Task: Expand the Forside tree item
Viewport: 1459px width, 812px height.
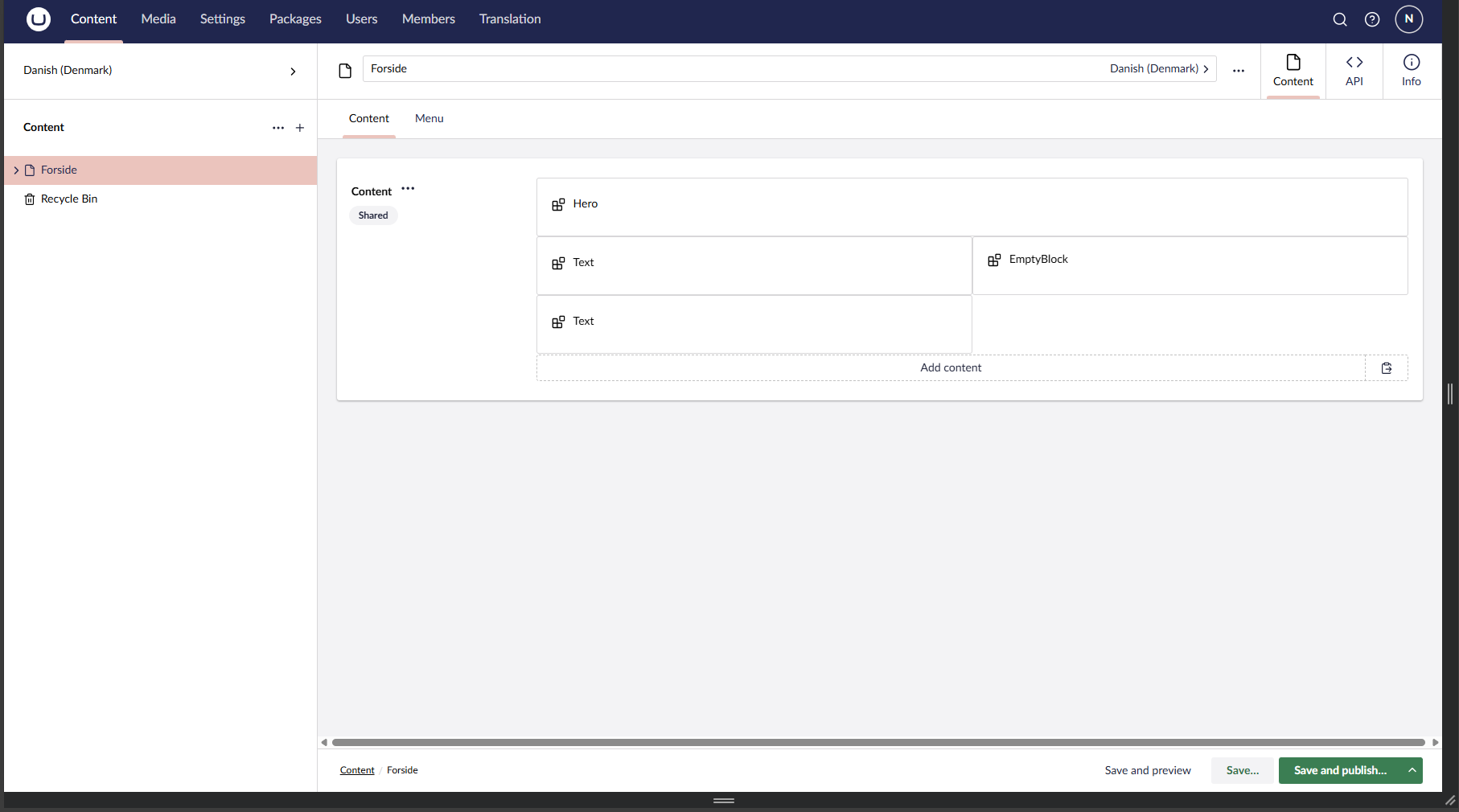Action: coord(16,170)
